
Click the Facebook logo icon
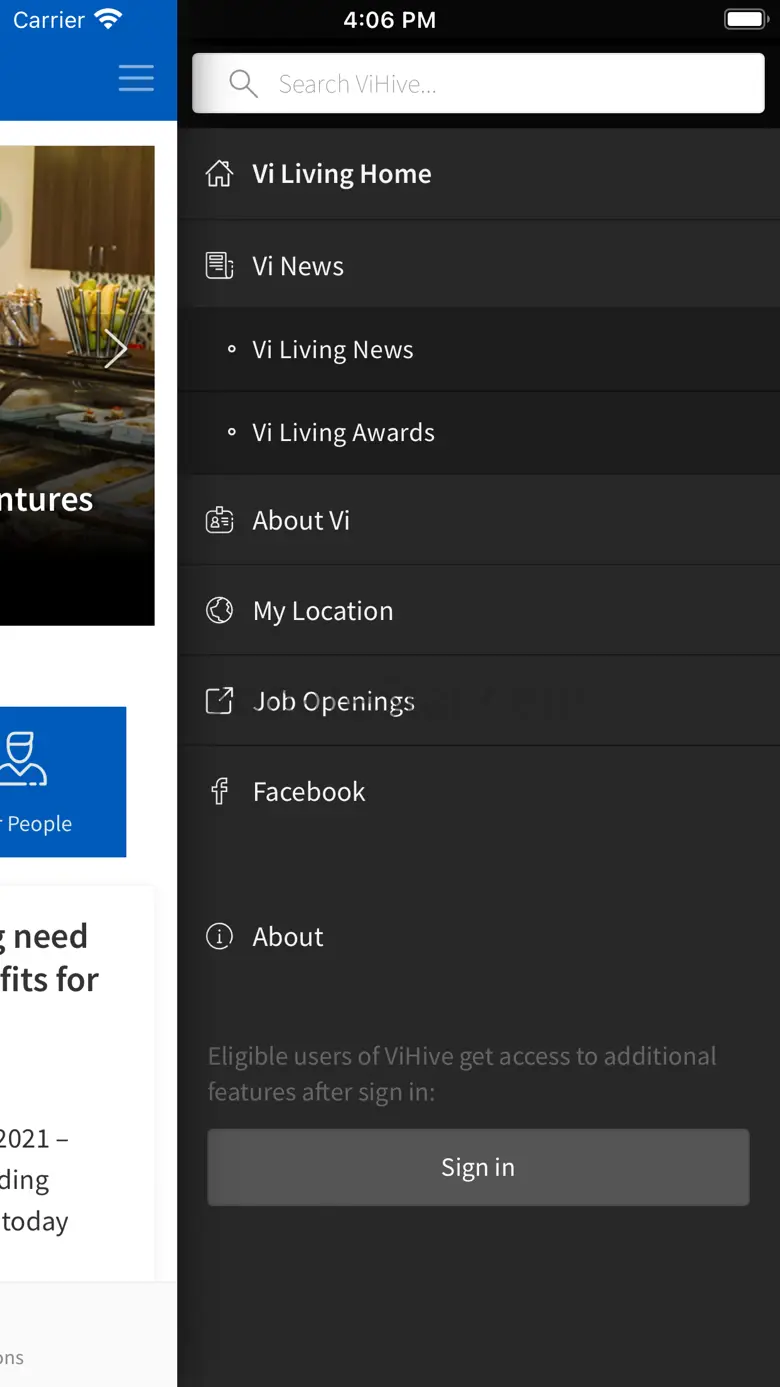(x=219, y=792)
